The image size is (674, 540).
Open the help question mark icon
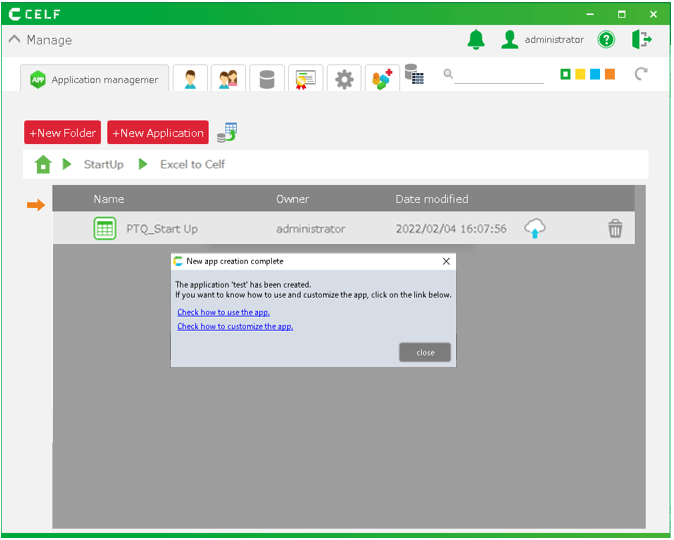606,40
